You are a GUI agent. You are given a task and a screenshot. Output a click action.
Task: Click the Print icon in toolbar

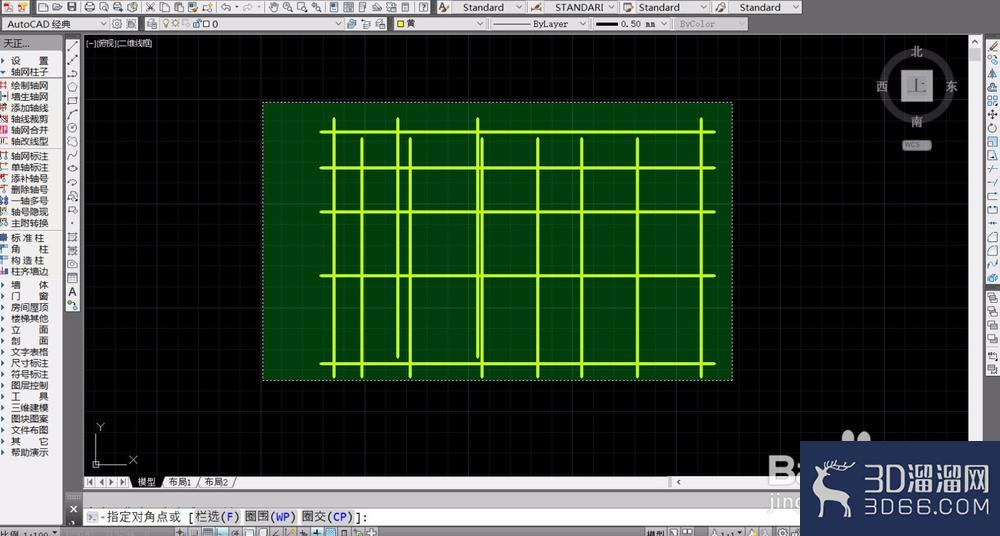pyautogui.click(x=90, y=7)
